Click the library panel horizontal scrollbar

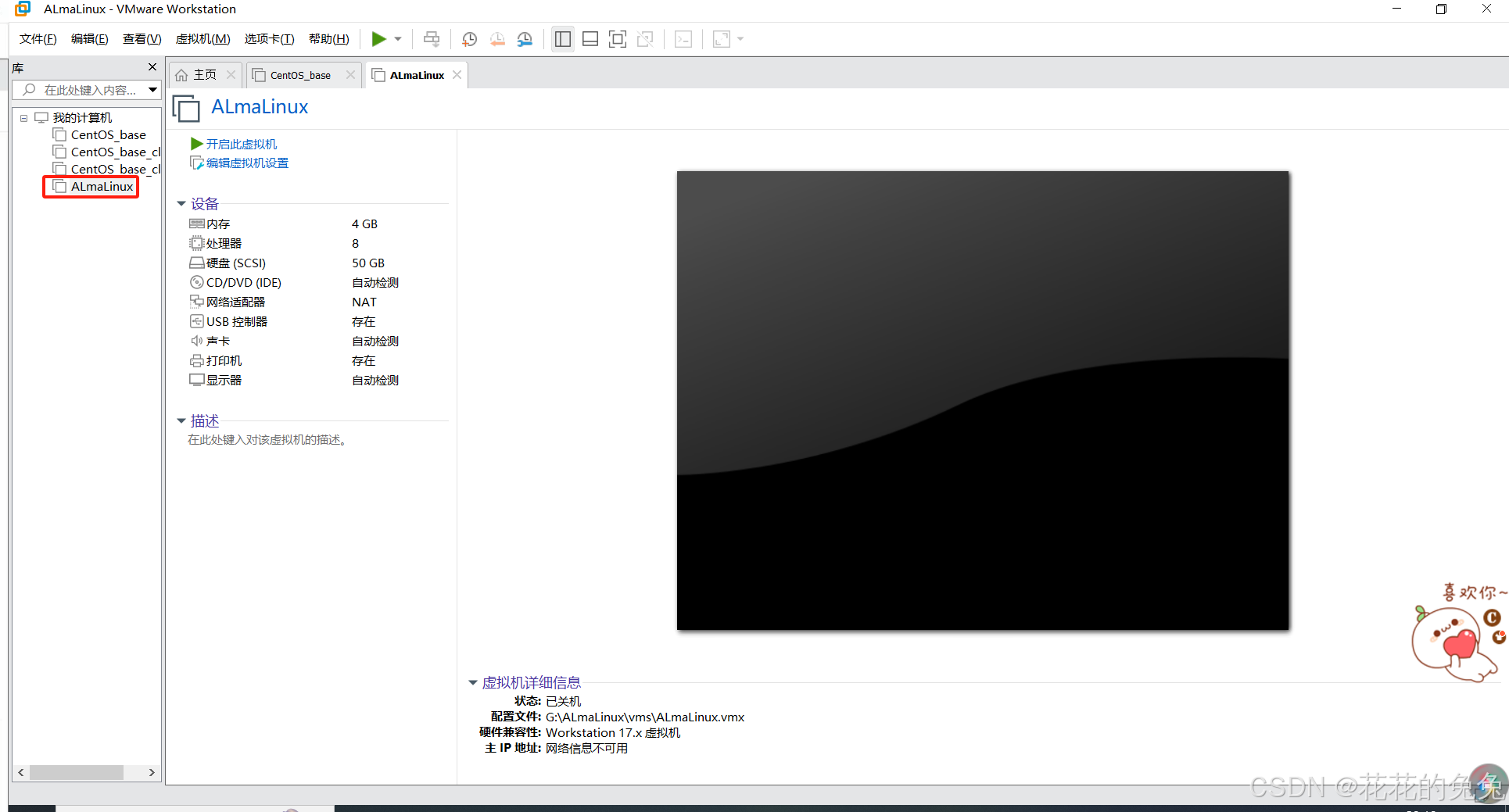77,772
